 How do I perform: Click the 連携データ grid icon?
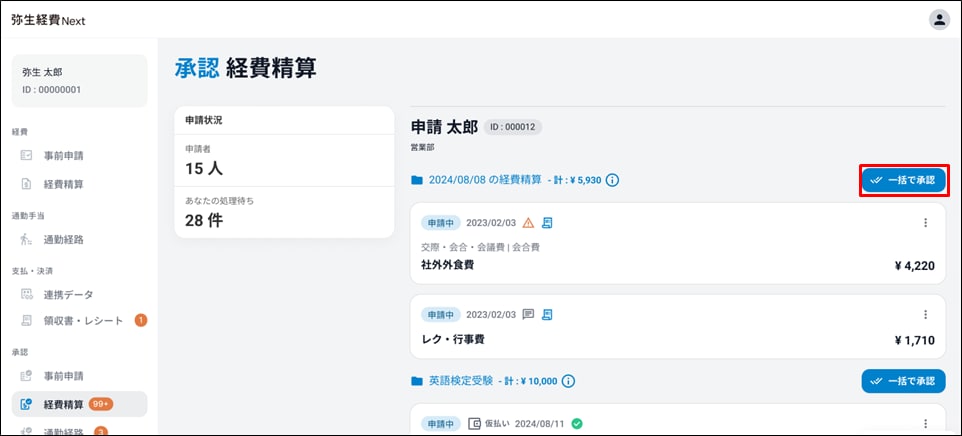[26, 295]
